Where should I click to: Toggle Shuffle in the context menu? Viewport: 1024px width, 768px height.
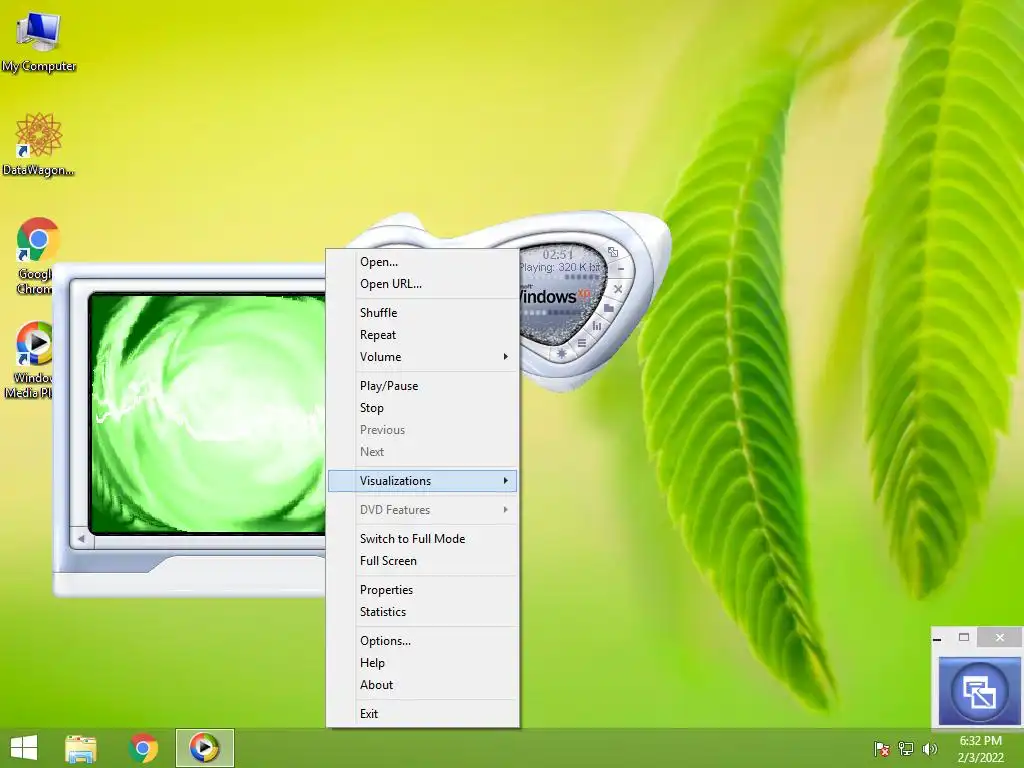click(x=423, y=313)
